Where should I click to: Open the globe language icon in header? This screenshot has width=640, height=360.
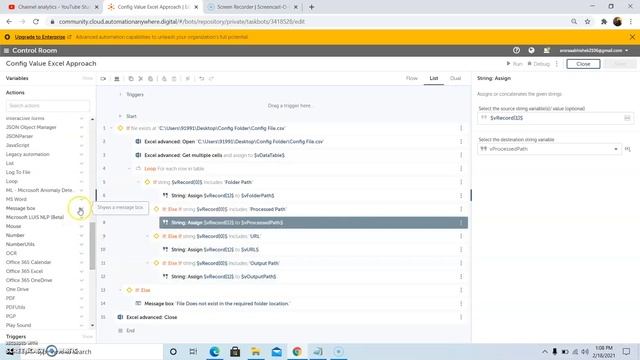[x=531, y=50]
